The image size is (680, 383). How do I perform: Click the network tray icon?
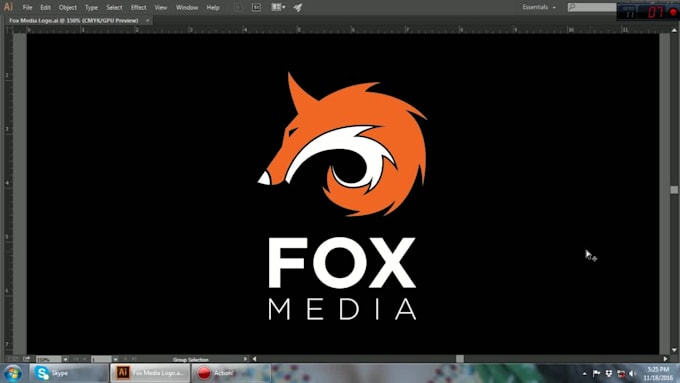click(x=621, y=373)
